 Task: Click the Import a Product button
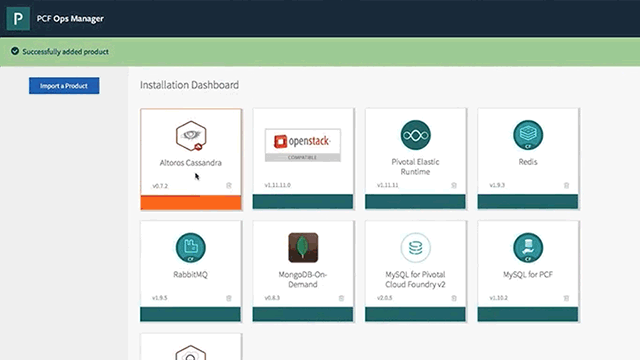click(64, 86)
